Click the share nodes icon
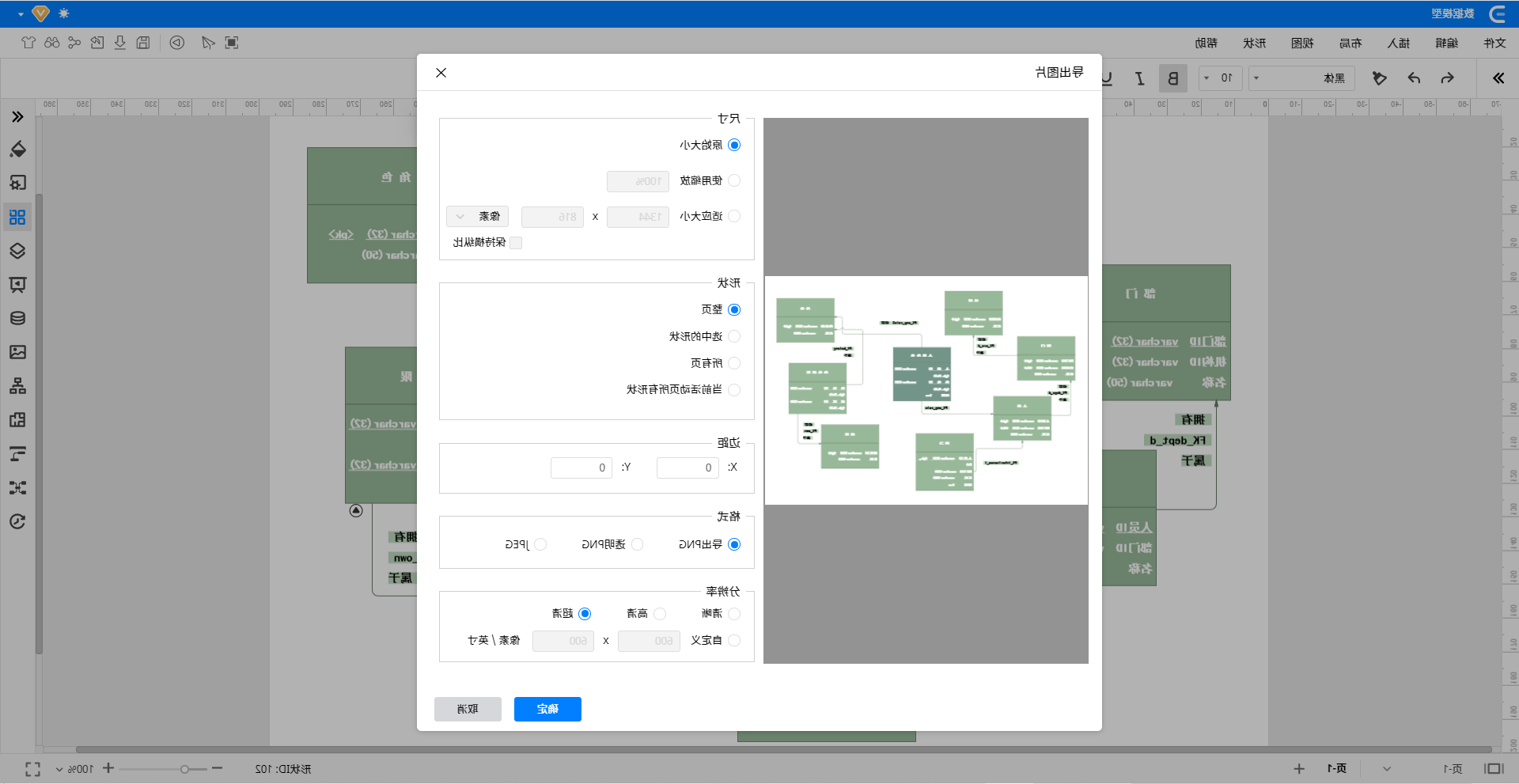Image resolution: width=1519 pixels, height=784 pixels. [x=74, y=43]
